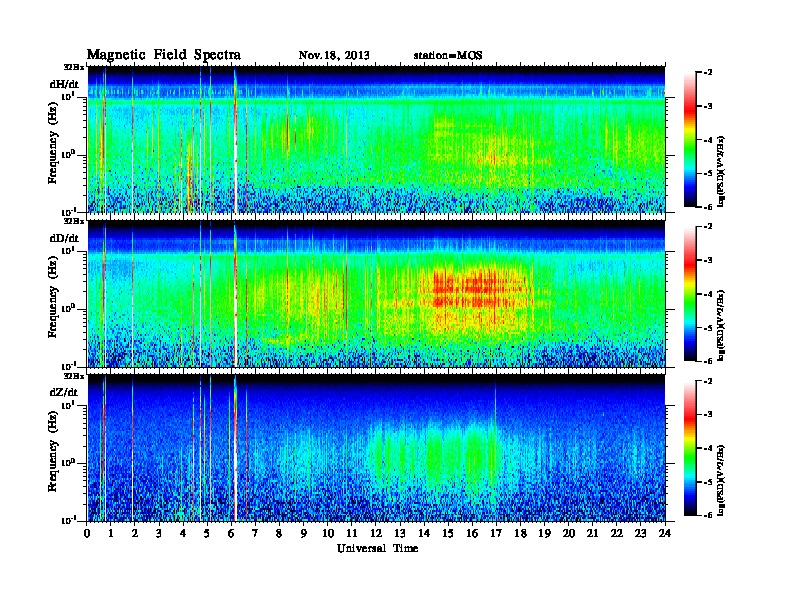Pick the color bar beside the dD/dt panel
The height and width of the screenshot is (612, 792).
point(690,293)
